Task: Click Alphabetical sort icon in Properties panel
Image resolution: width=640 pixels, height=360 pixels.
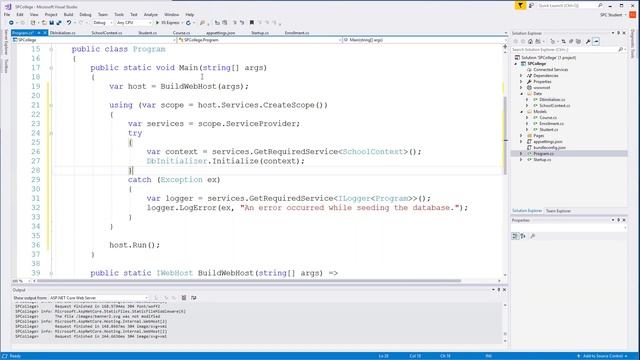Action: click(523, 236)
